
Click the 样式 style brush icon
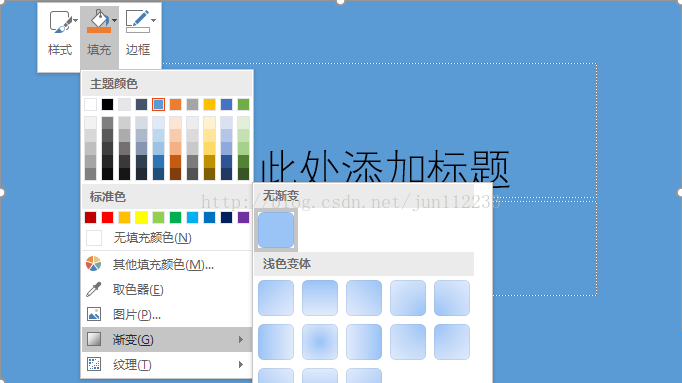60,22
